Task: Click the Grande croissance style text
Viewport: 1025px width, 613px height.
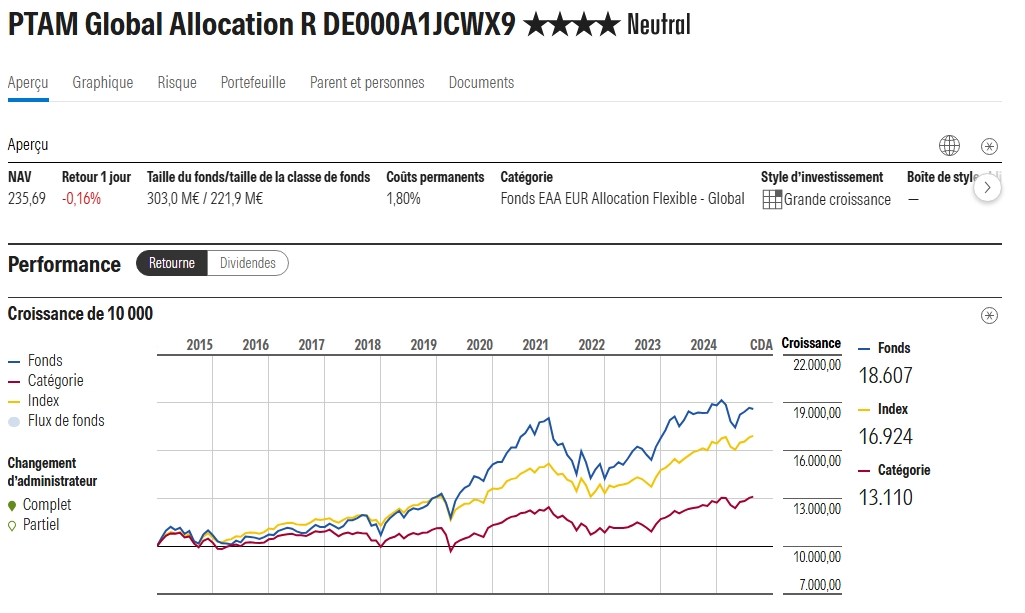Action: coord(837,199)
